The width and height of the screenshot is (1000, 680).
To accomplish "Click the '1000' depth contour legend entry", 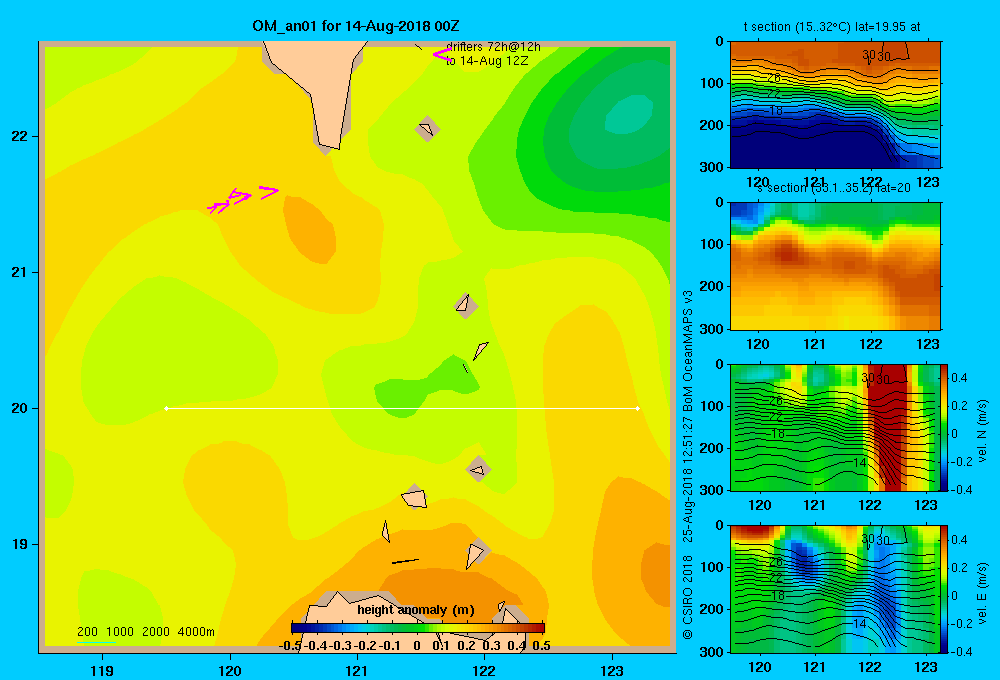I will point(119,632).
